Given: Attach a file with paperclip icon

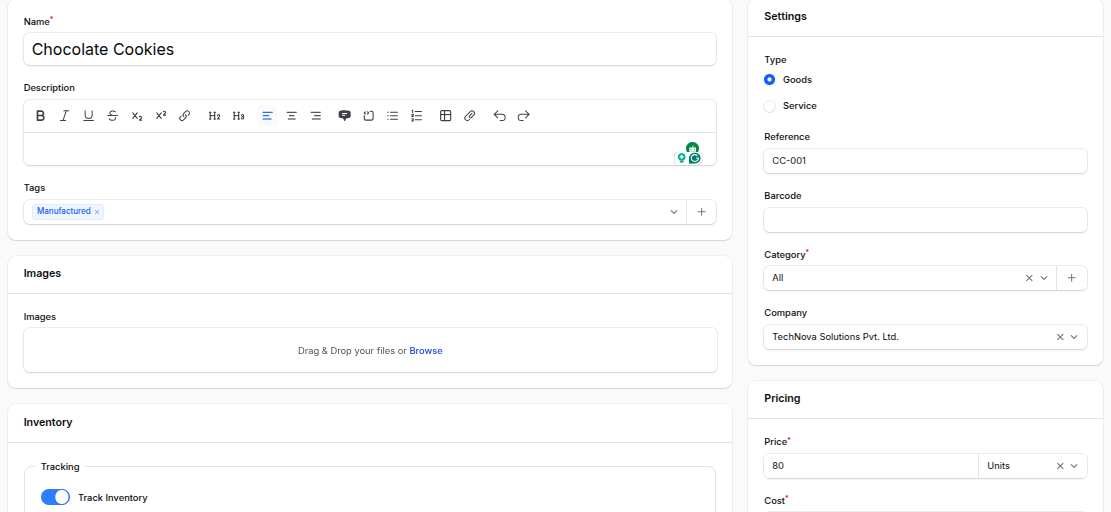Looking at the screenshot, I should (x=470, y=115).
